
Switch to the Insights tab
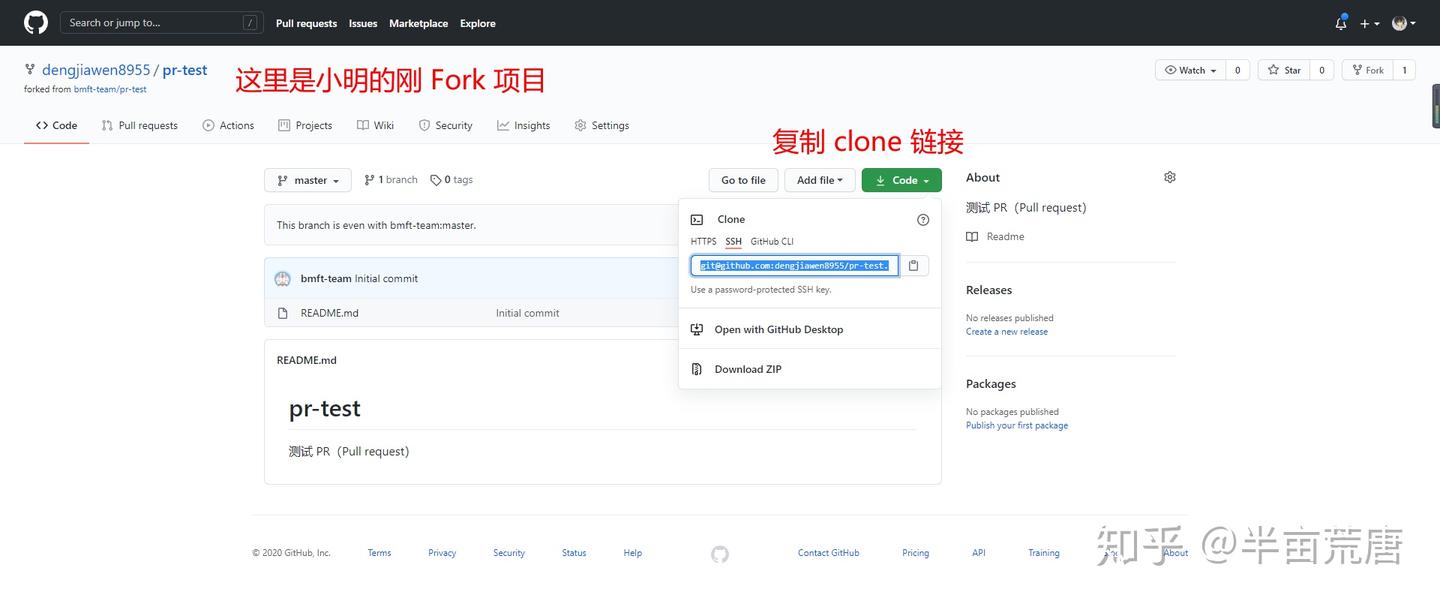coord(524,125)
